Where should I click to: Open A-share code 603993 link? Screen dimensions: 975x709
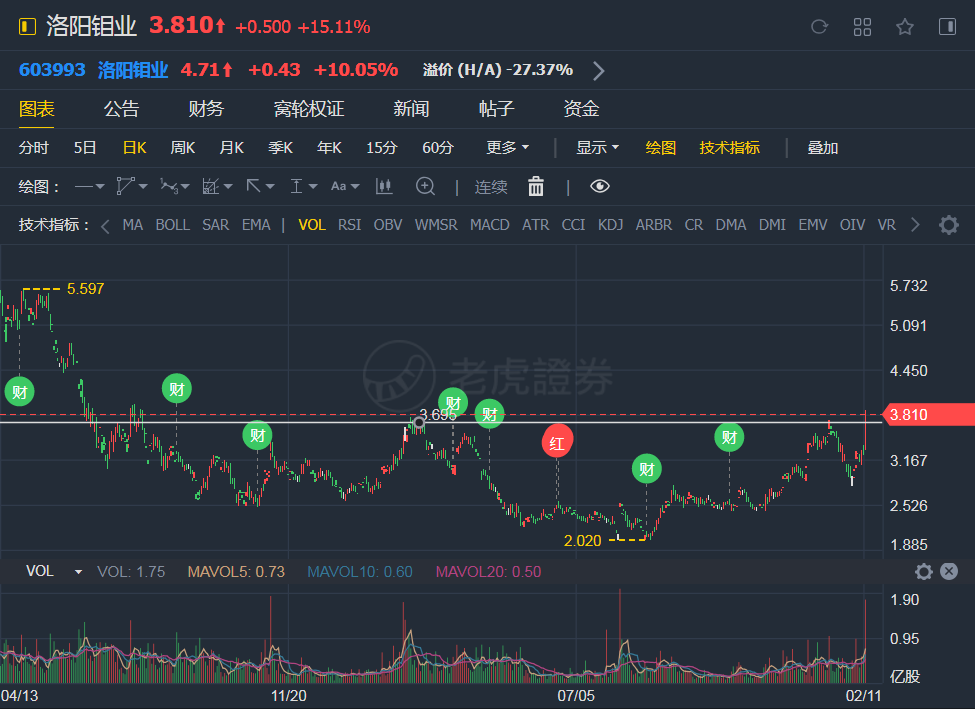click(x=52, y=70)
